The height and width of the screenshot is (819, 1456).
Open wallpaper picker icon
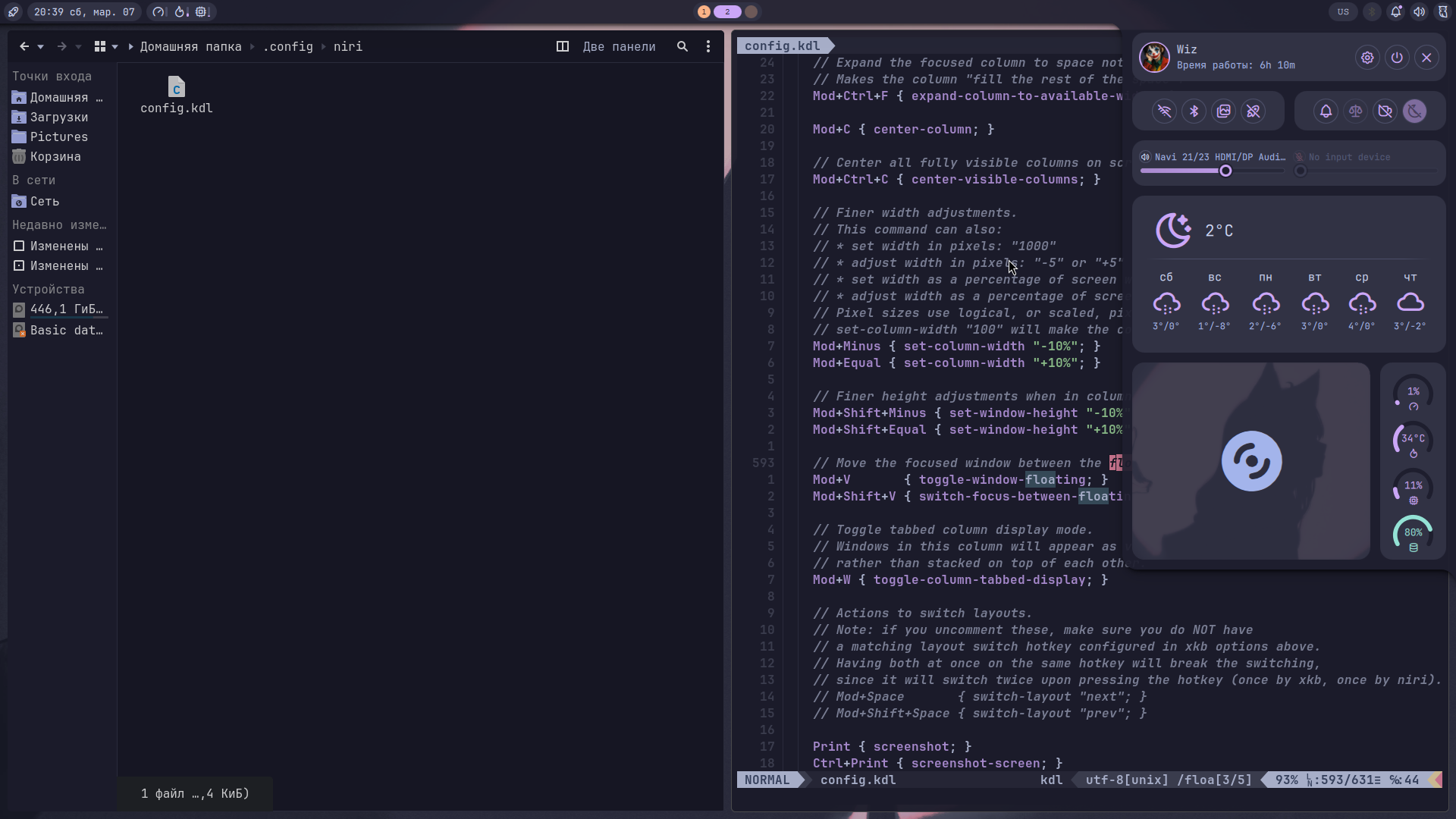(x=1223, y=111)
